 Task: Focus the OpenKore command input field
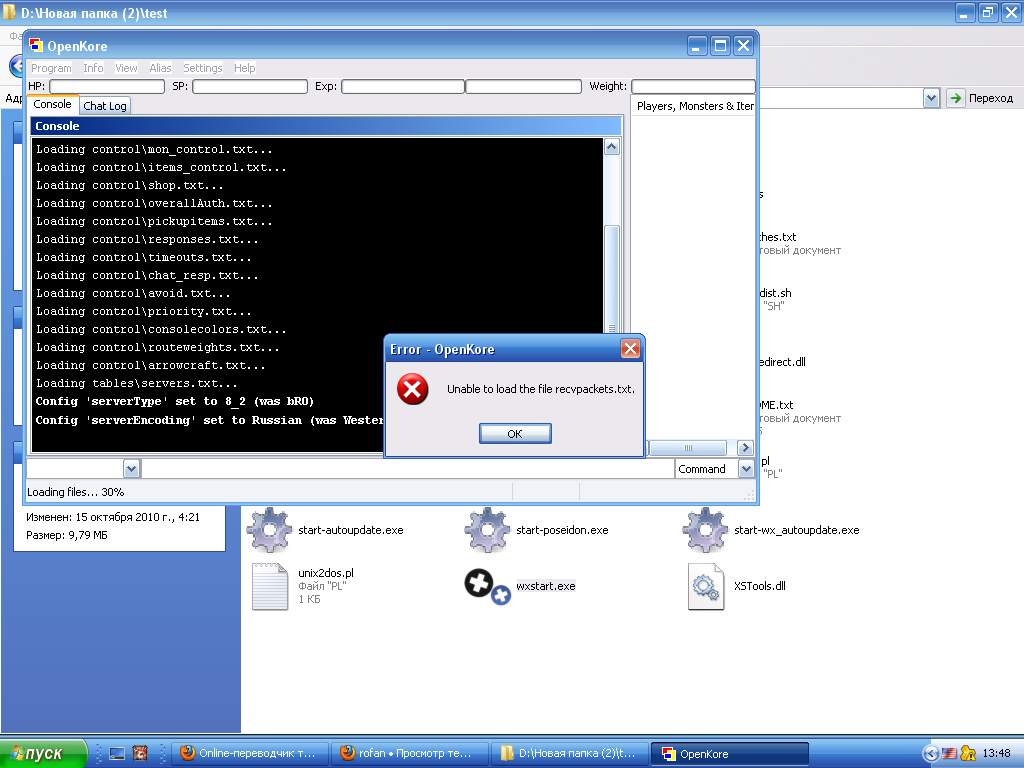[408, 469]
